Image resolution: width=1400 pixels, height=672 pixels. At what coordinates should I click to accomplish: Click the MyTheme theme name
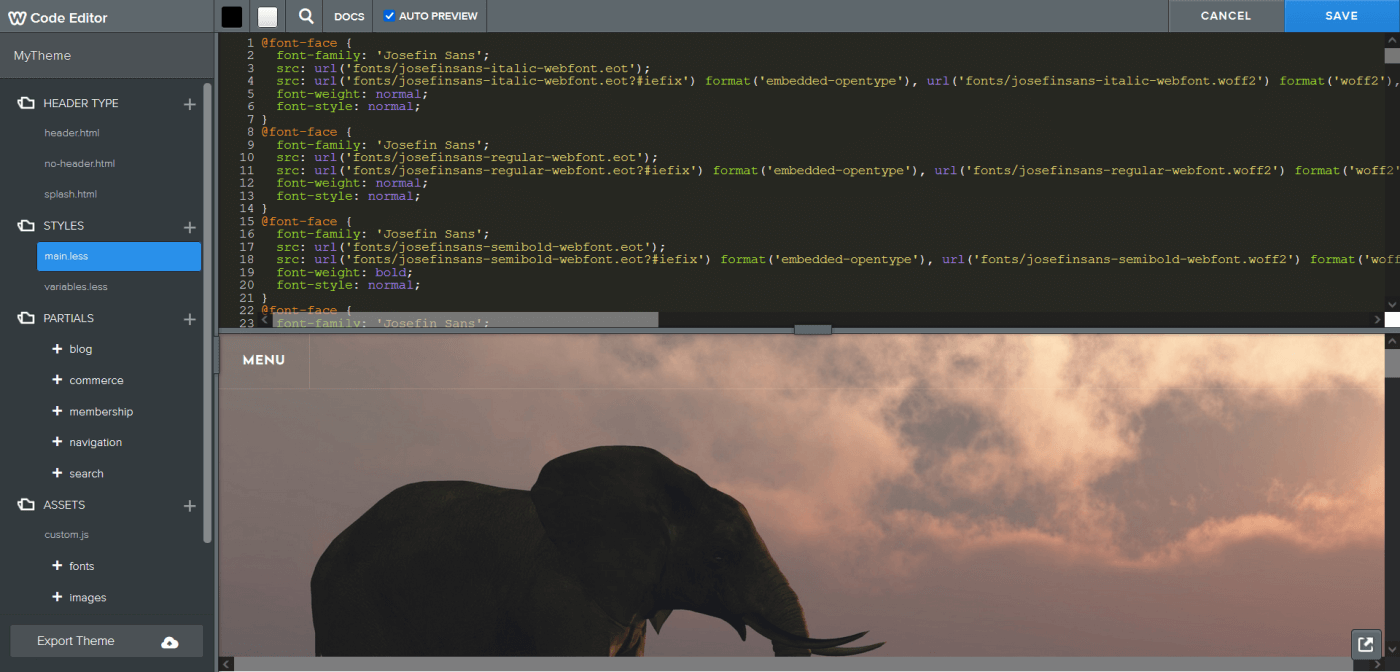pos(42,56)
